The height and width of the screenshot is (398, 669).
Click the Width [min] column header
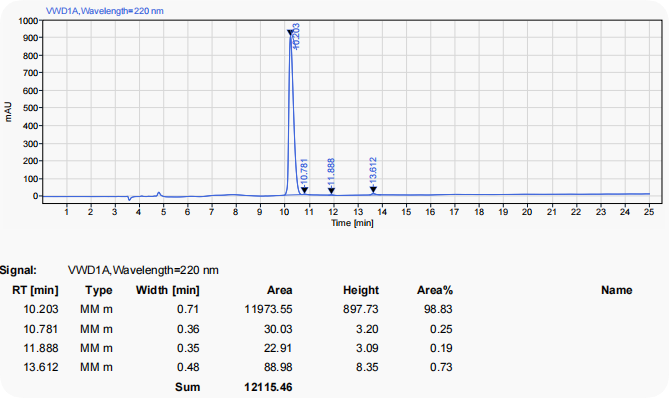point(168,290)
